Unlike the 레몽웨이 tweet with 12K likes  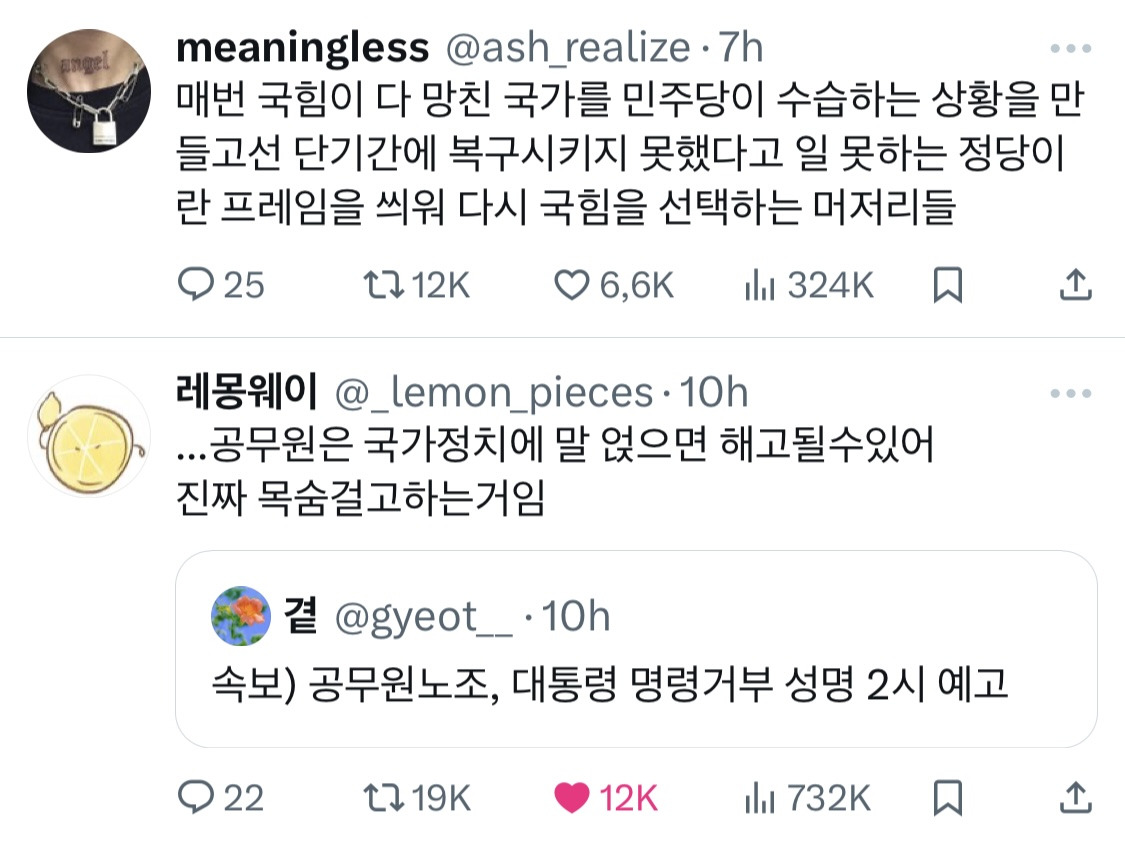coord(572,797)
